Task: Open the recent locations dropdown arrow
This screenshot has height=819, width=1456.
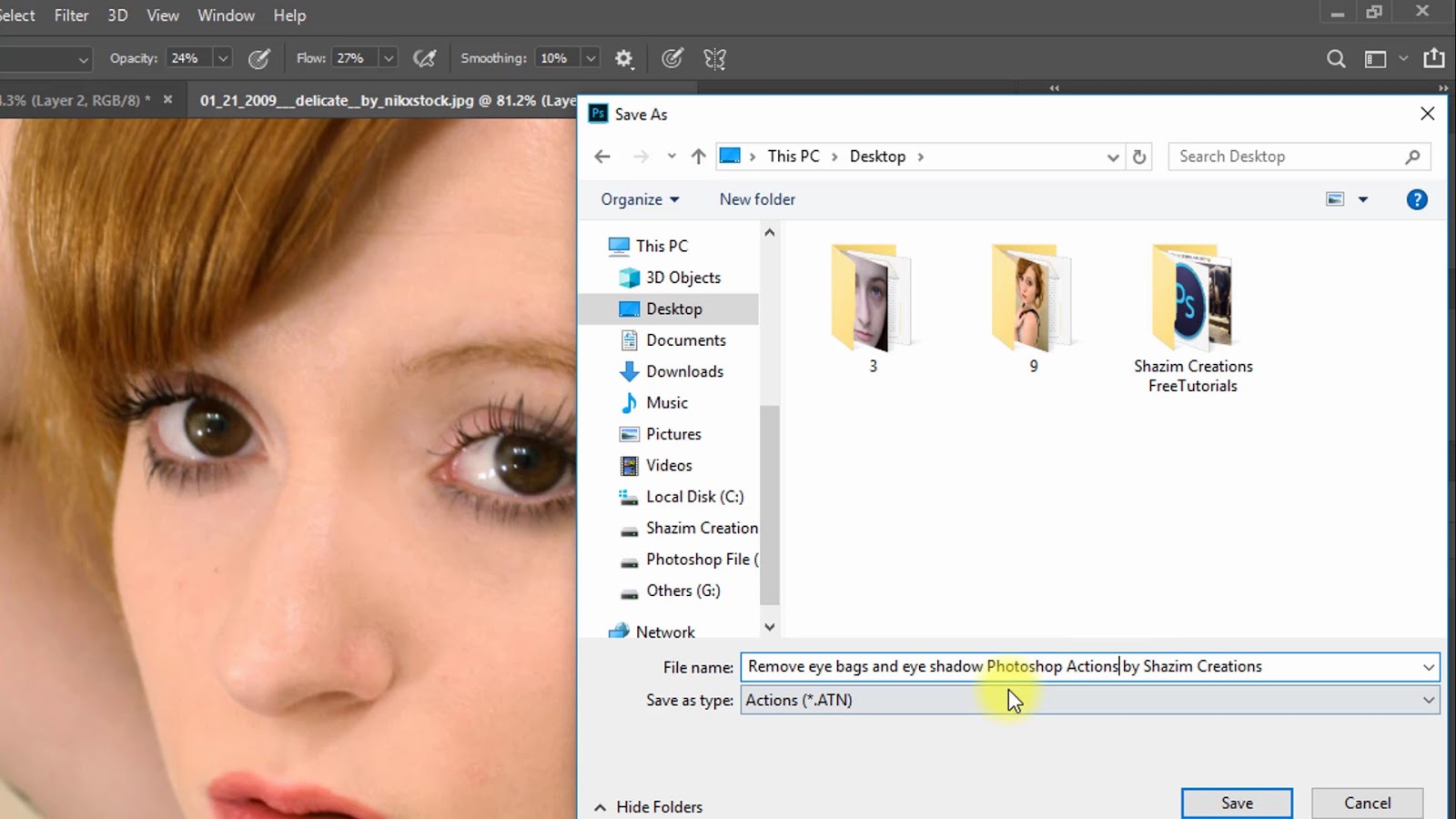Action: (672, 157)
